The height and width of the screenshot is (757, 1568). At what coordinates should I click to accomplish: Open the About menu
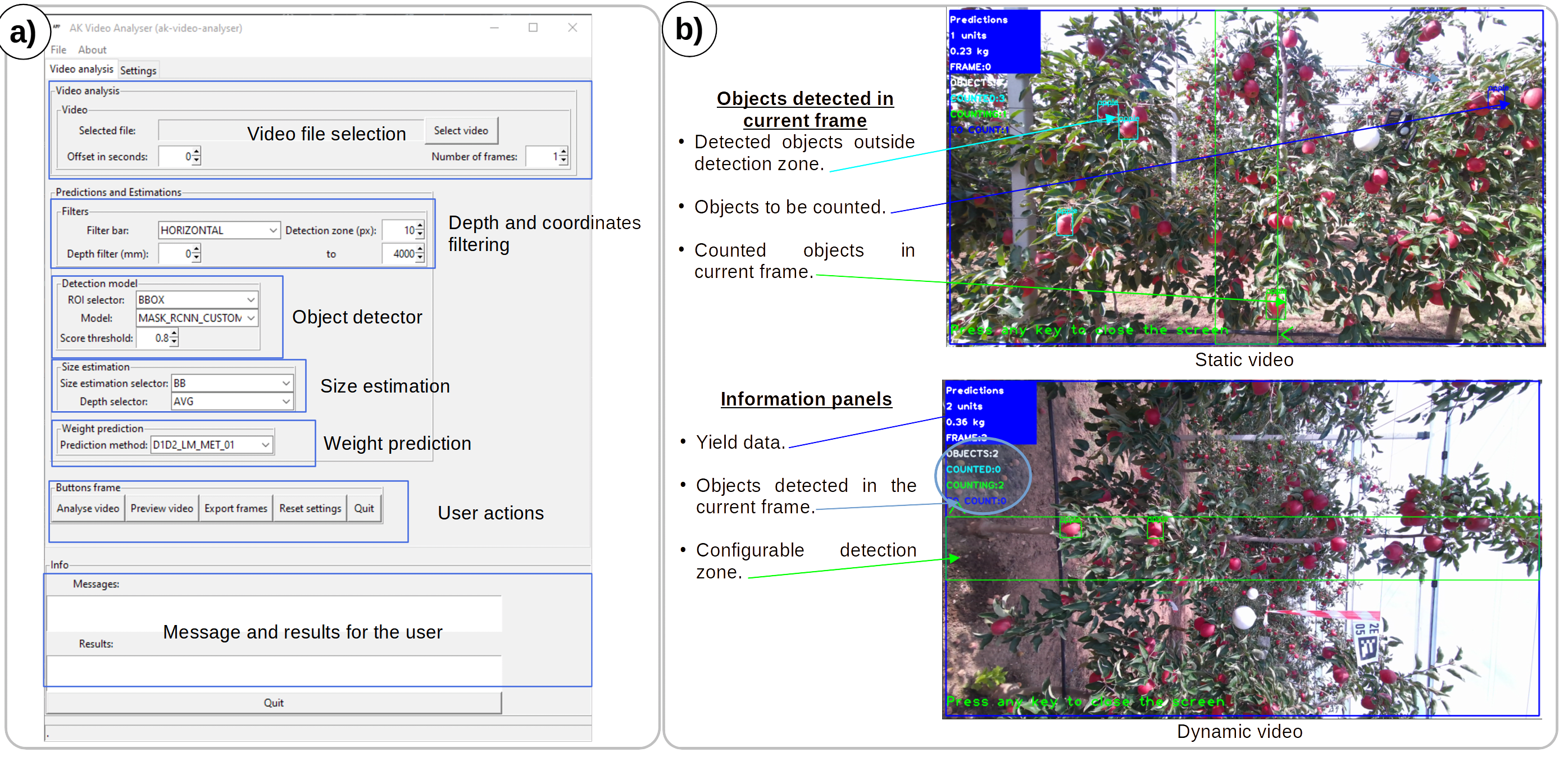click(92, 49)
